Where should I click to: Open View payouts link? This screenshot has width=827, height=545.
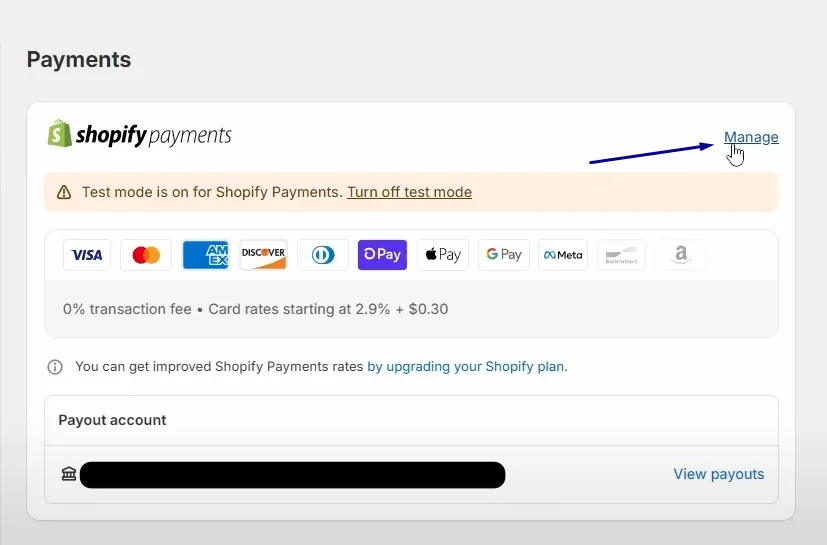pyautogui.click(x=719, y=474)
